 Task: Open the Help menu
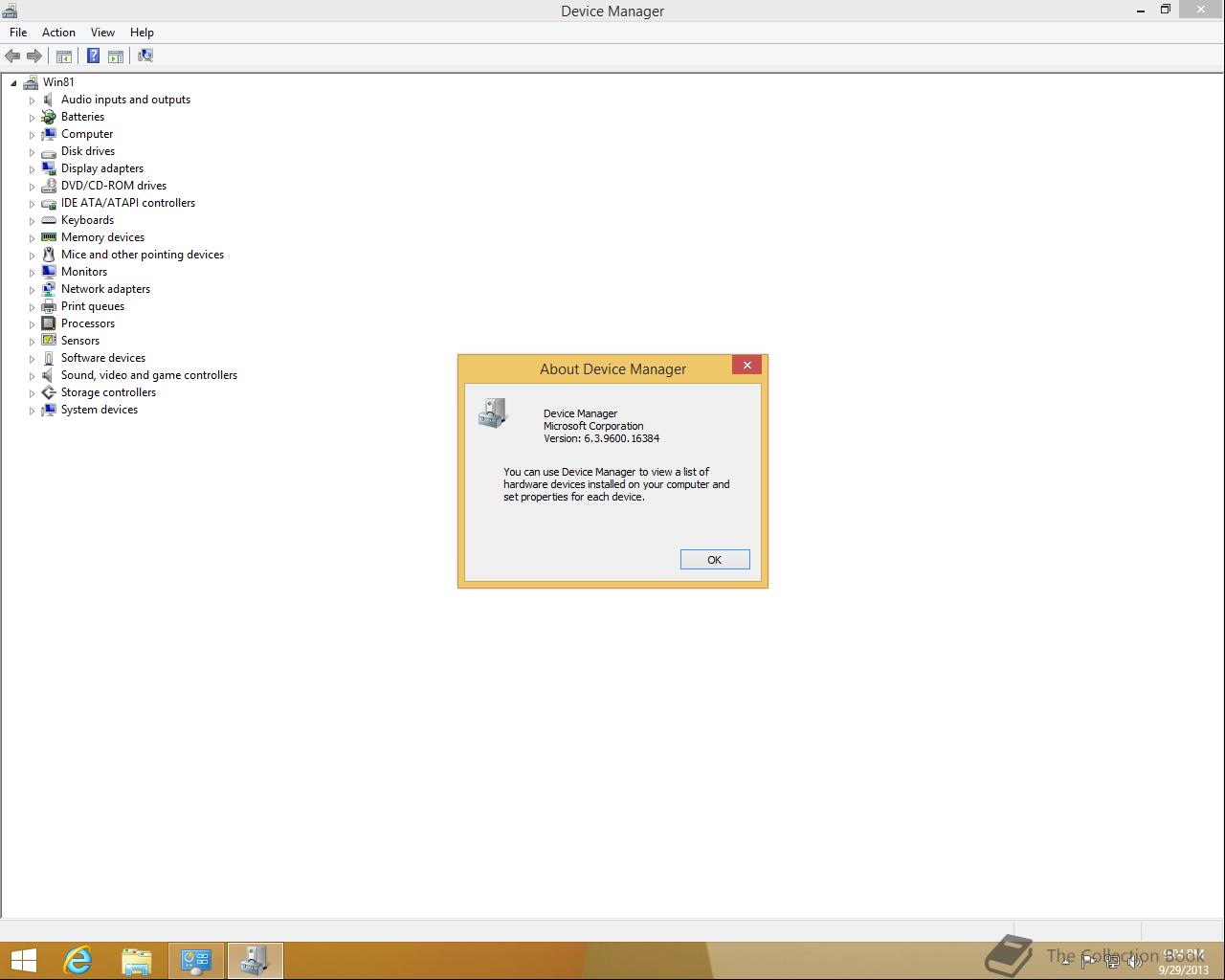142,33
